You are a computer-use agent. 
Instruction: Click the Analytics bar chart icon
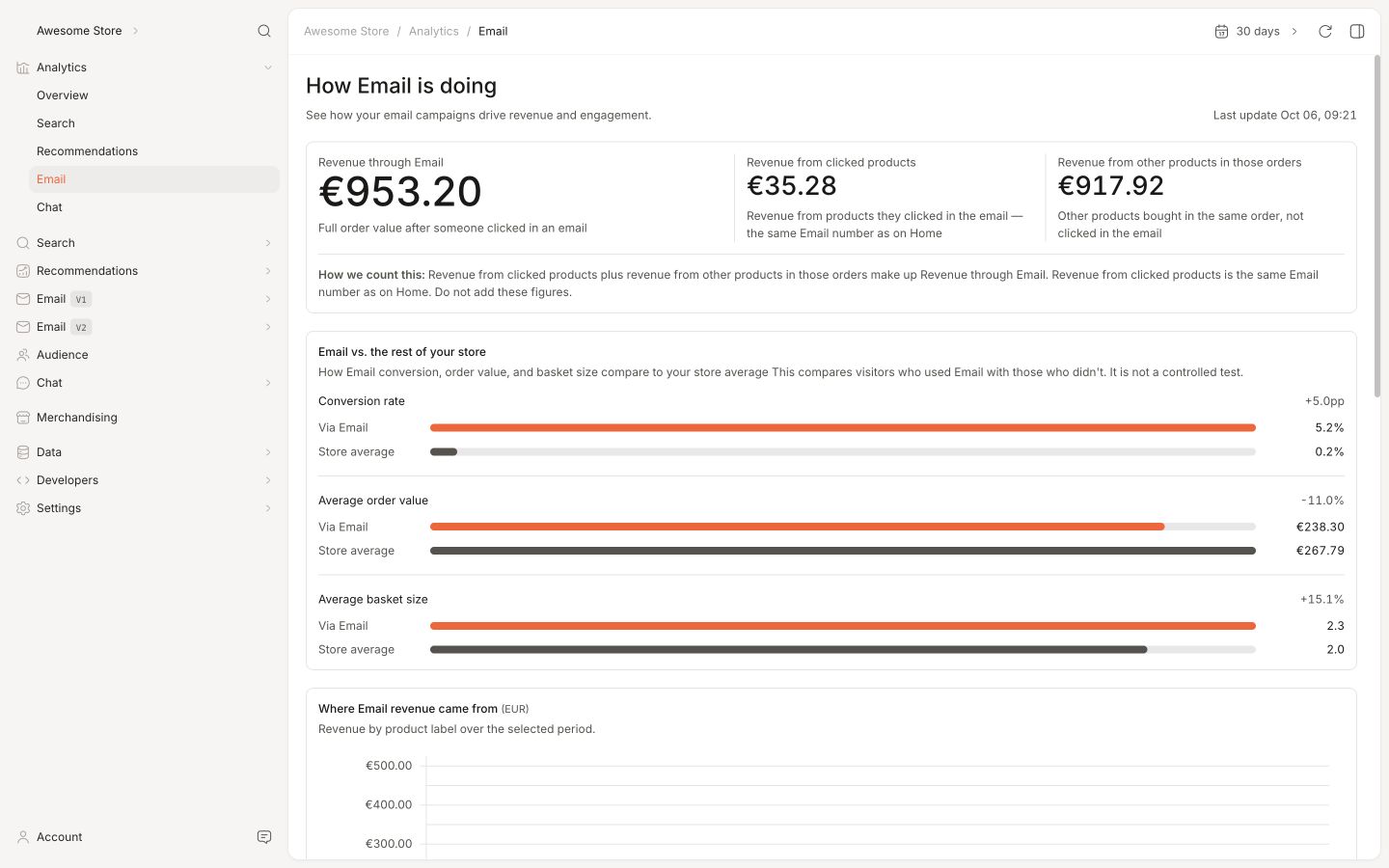click(23, 68)
